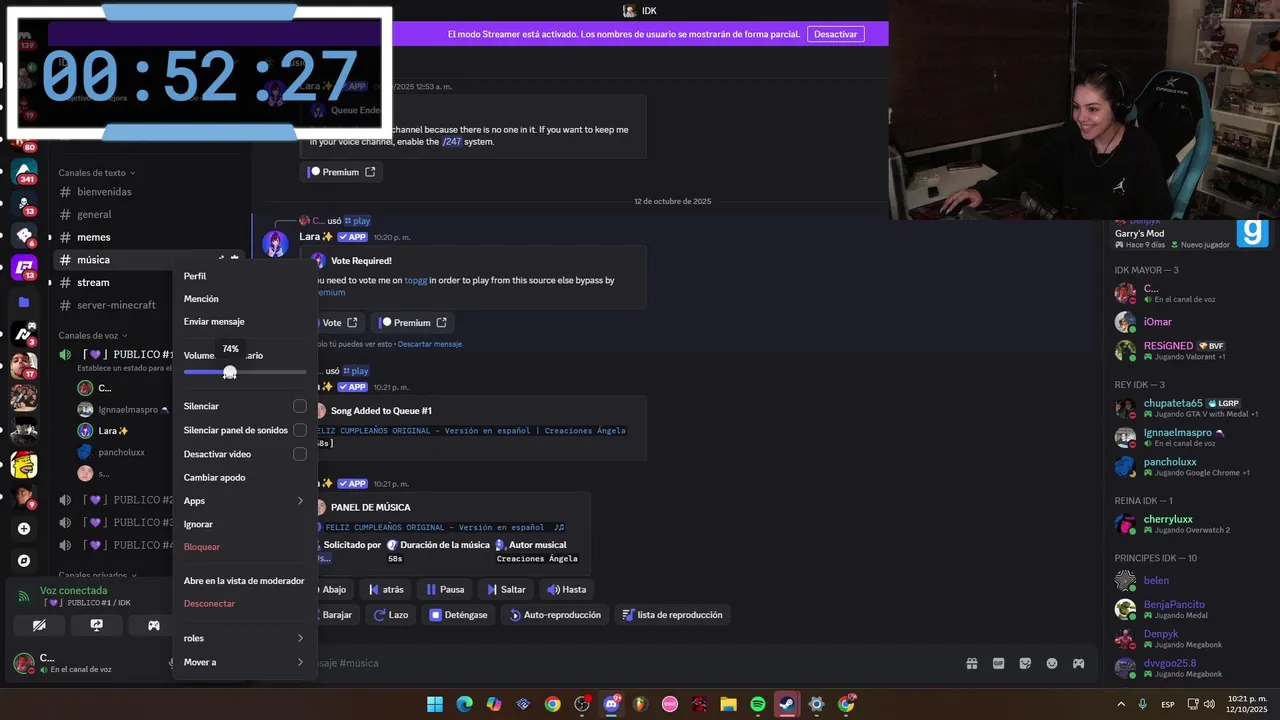The image size is (1280, 720).
Task: Expand Mover a submenu
Action: click(244, 662)
